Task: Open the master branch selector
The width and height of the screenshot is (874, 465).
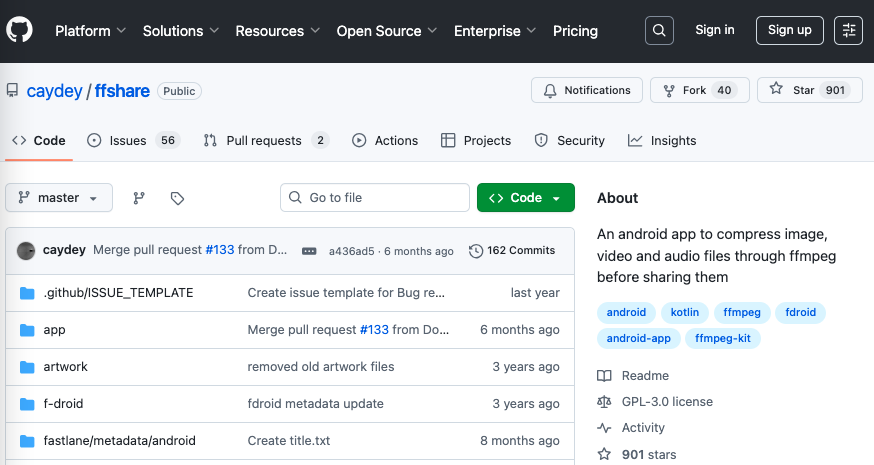Action: pos(59,198)
